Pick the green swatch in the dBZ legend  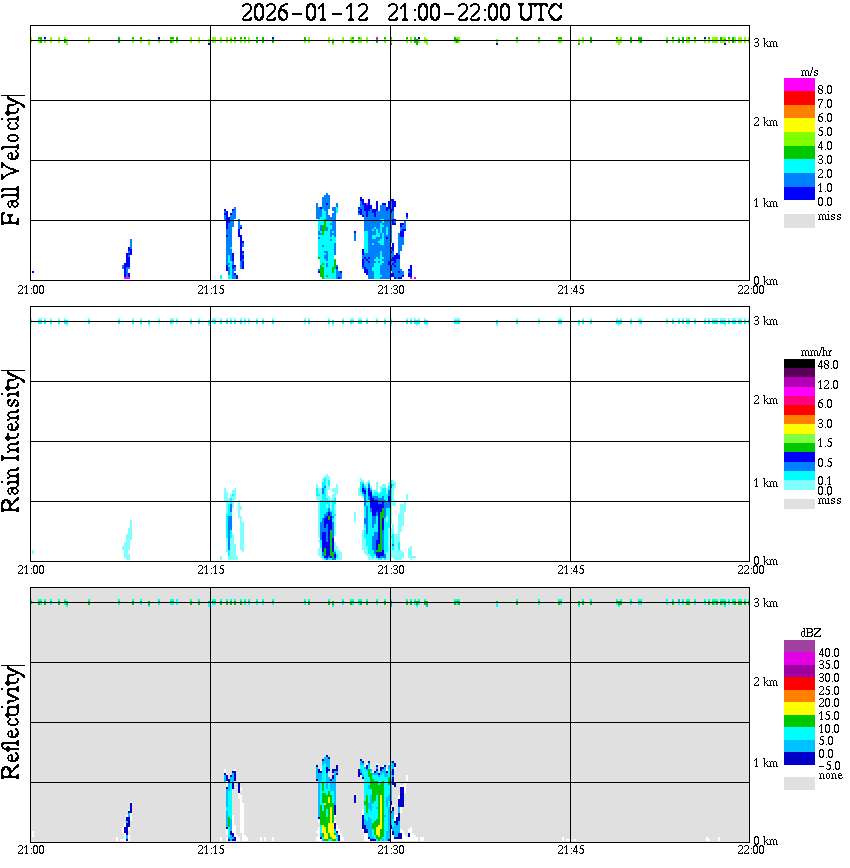pyautogui.click(x=799, y=721)
